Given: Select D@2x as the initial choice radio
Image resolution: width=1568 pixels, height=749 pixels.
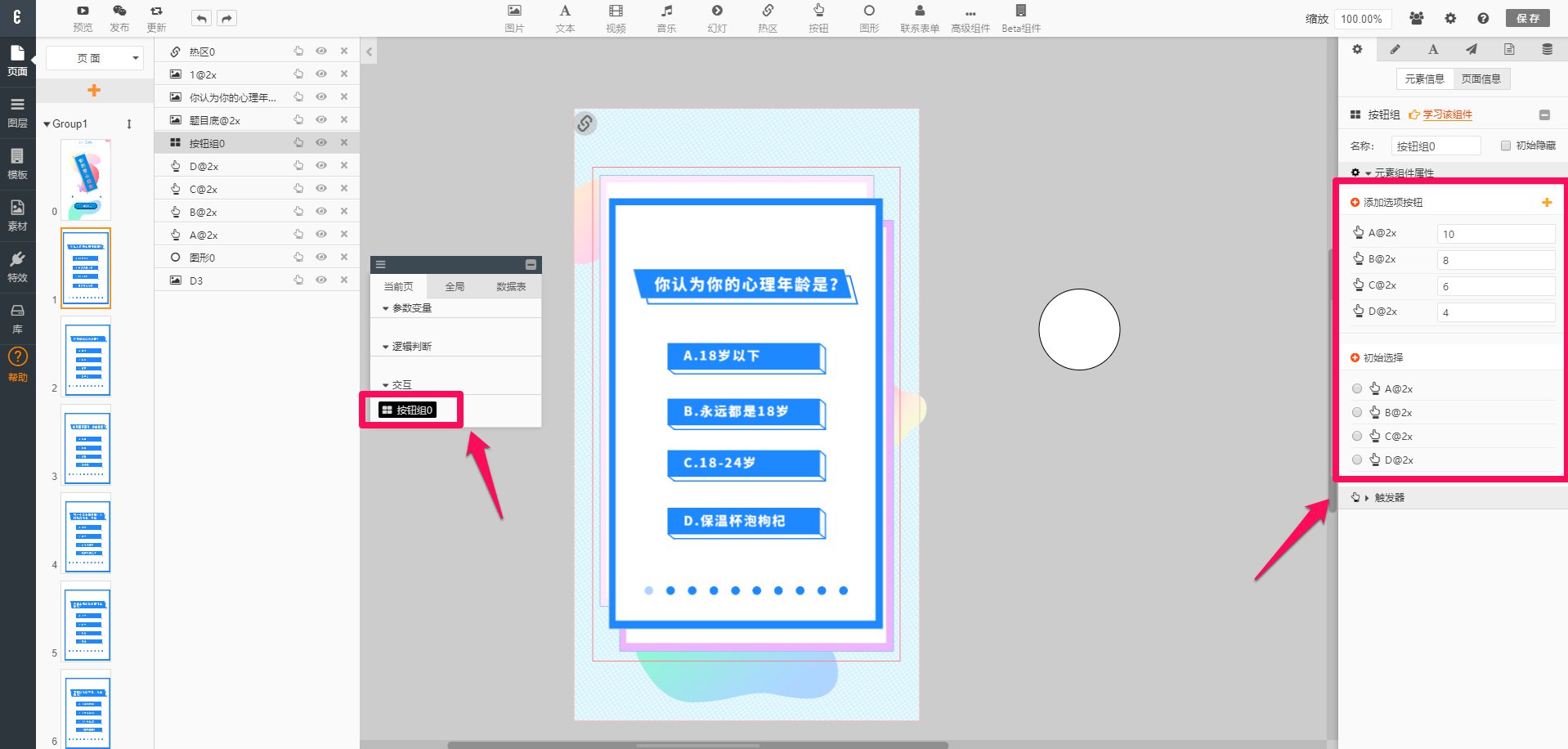Looking at the screenshot, I should 1357,460.
